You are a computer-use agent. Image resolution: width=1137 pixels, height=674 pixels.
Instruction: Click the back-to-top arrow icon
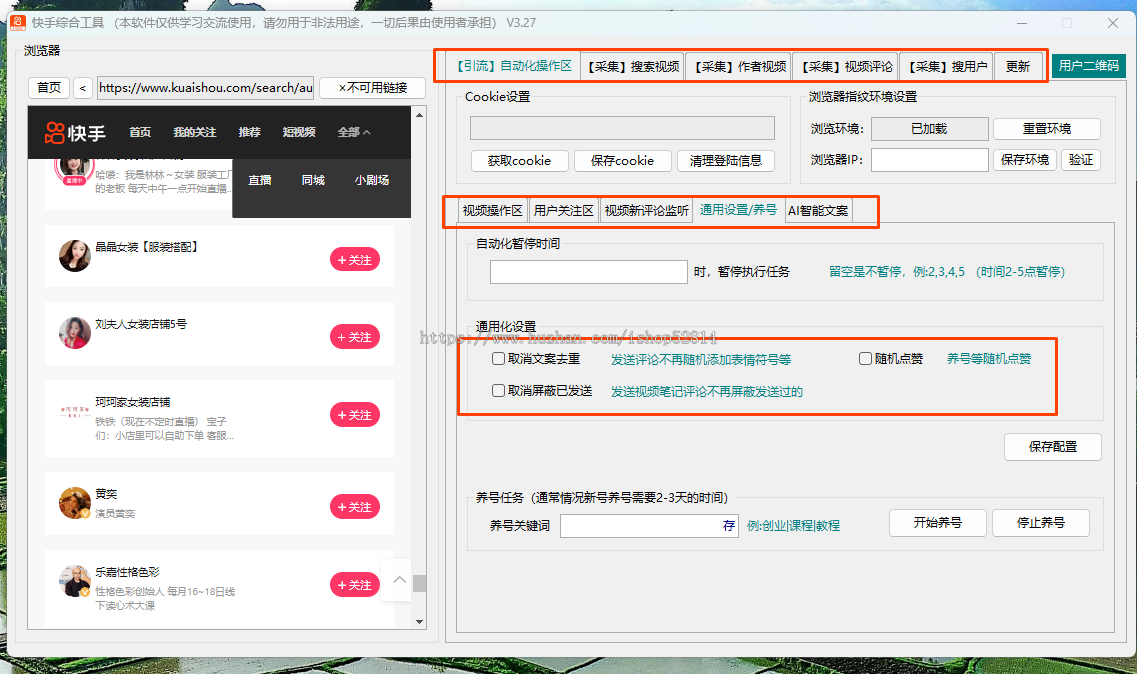click(400, 579)
